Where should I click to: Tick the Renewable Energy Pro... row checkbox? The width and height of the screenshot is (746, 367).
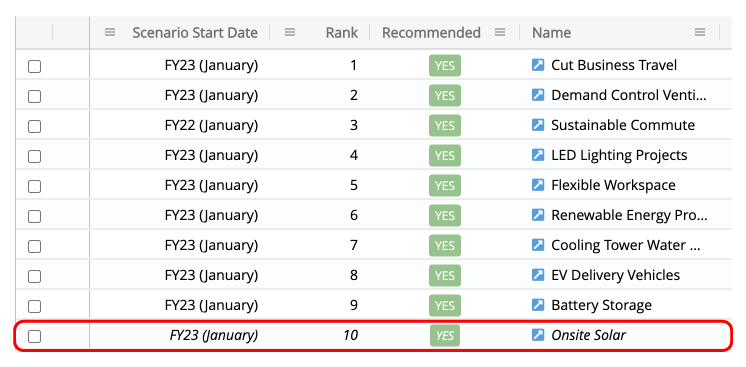click(34, 216)
